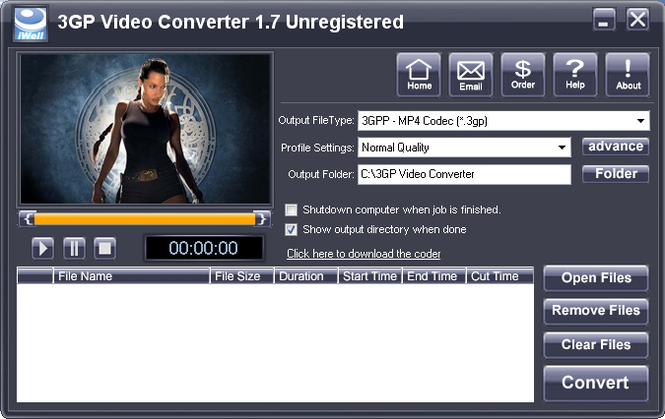Expand the Profile Settings dropdown
The width and height of the screenshot is (665, 419).
[x=562, y=147]
